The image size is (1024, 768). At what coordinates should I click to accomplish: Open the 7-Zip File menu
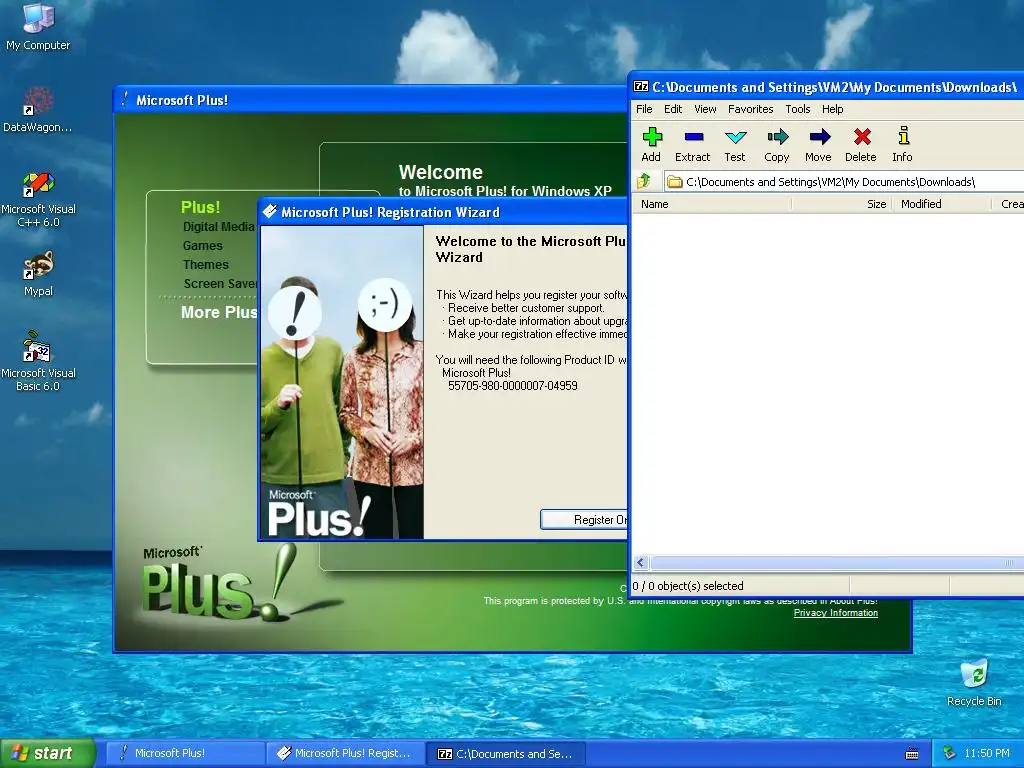[x=644, y=109]
